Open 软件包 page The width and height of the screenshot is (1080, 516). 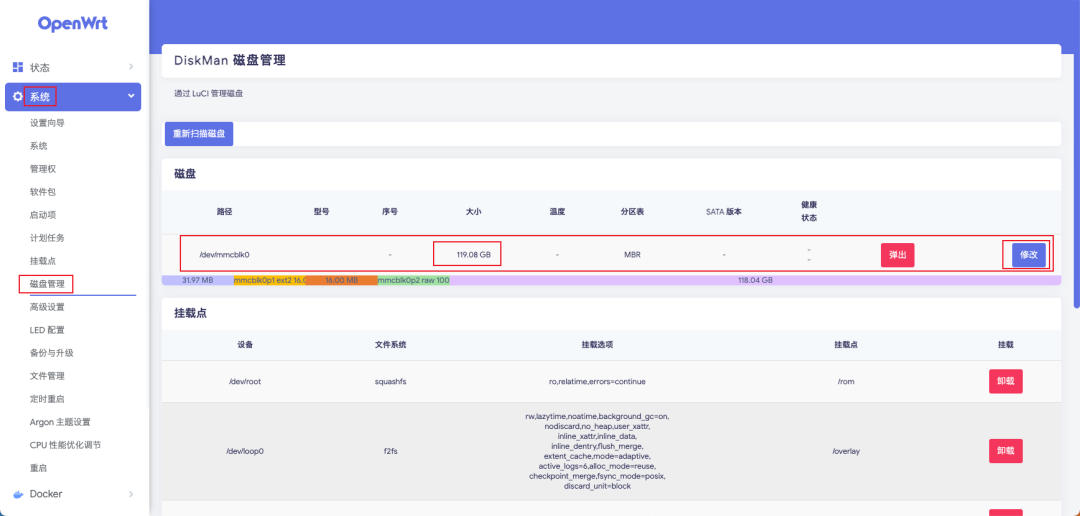(x=43, y=192)
